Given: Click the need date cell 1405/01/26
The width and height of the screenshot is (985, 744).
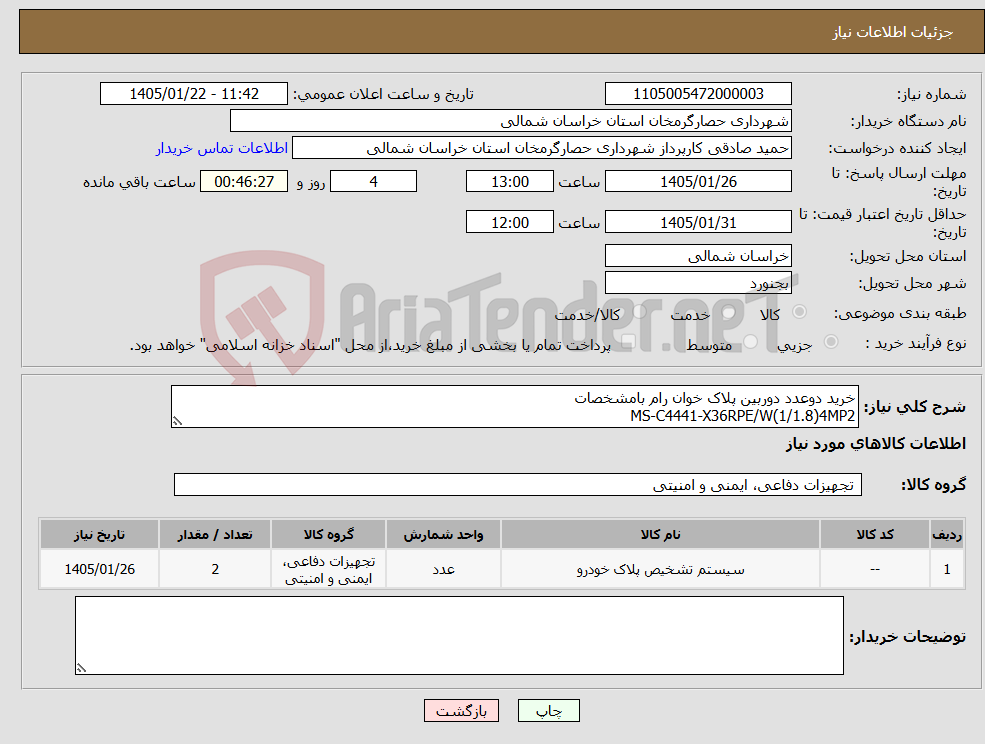Looking at the screenshot, I should (x=99, y=569).
